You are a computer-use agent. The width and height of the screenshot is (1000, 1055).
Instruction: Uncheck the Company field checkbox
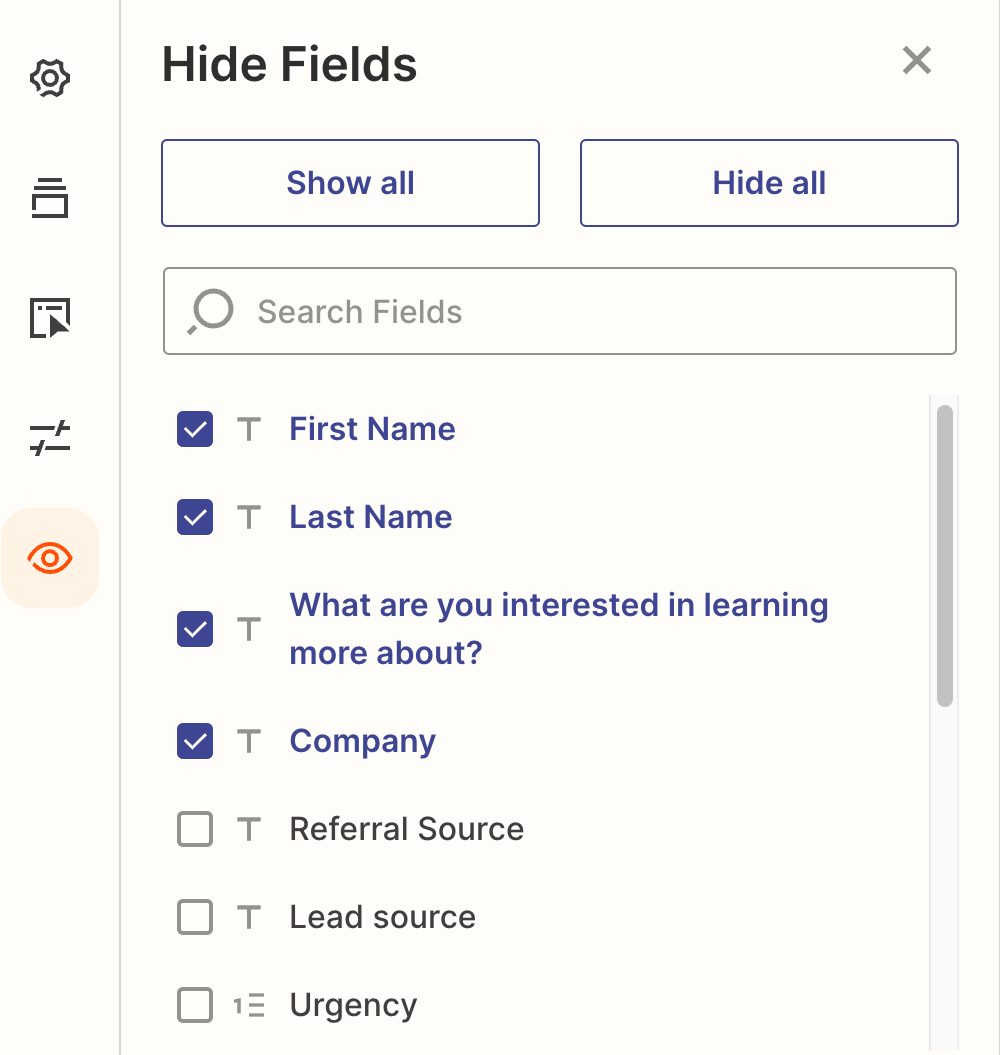(x=195, y=741)
